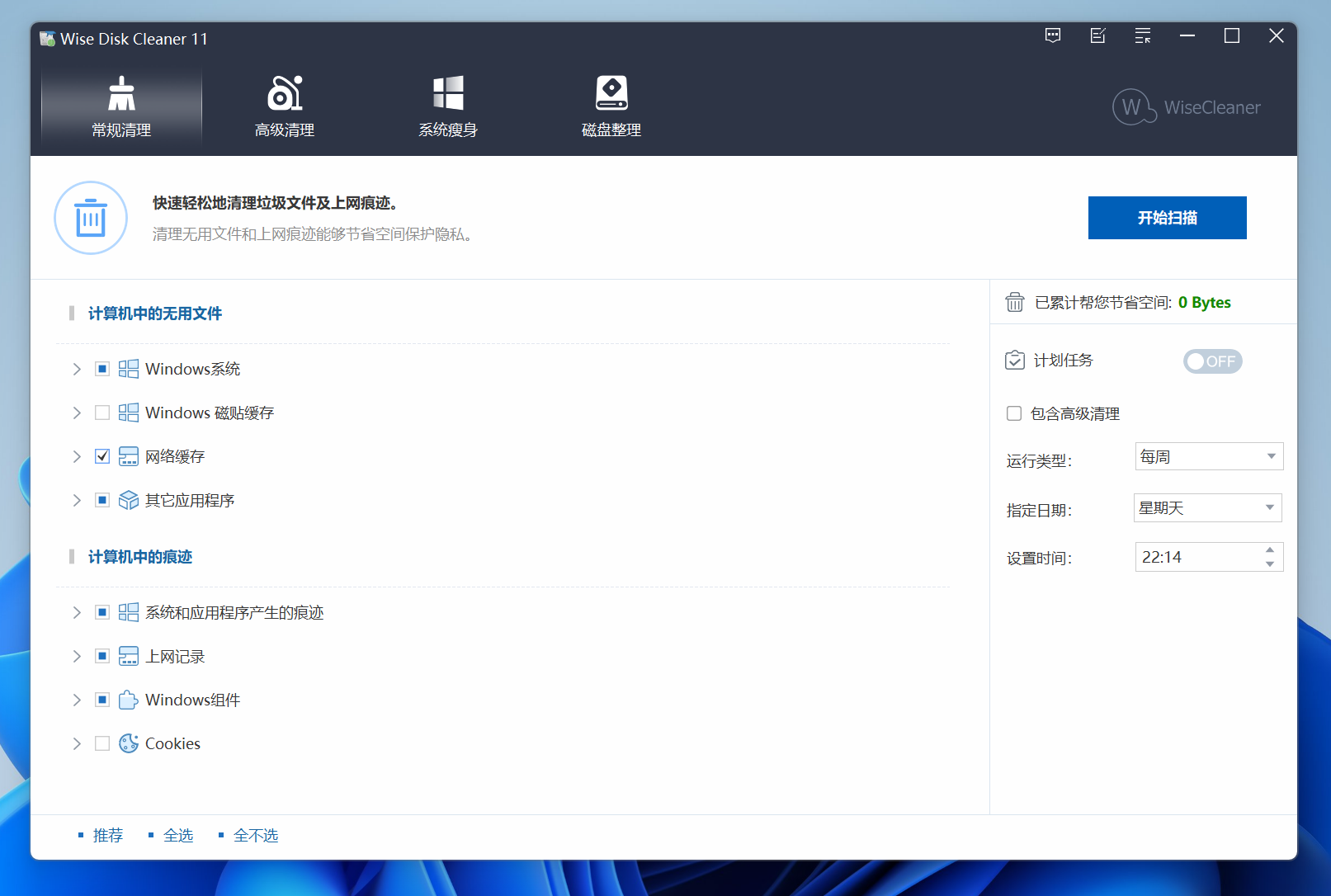
Task: Click the 其它应用程序 box icon
Action: [x=128, y=500]
